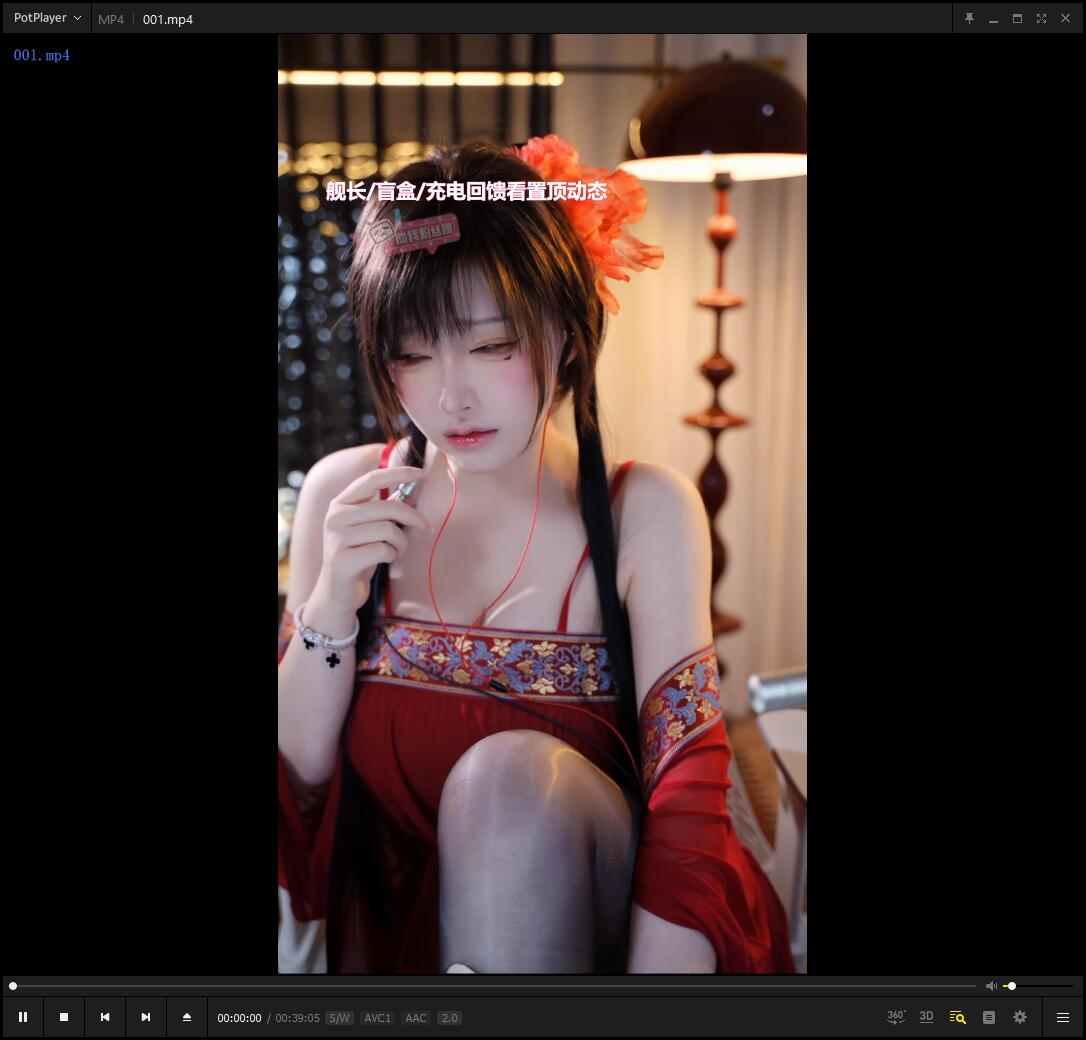Click the volume slider
Screen dimensions: 1086x1040
(1038, 986)
